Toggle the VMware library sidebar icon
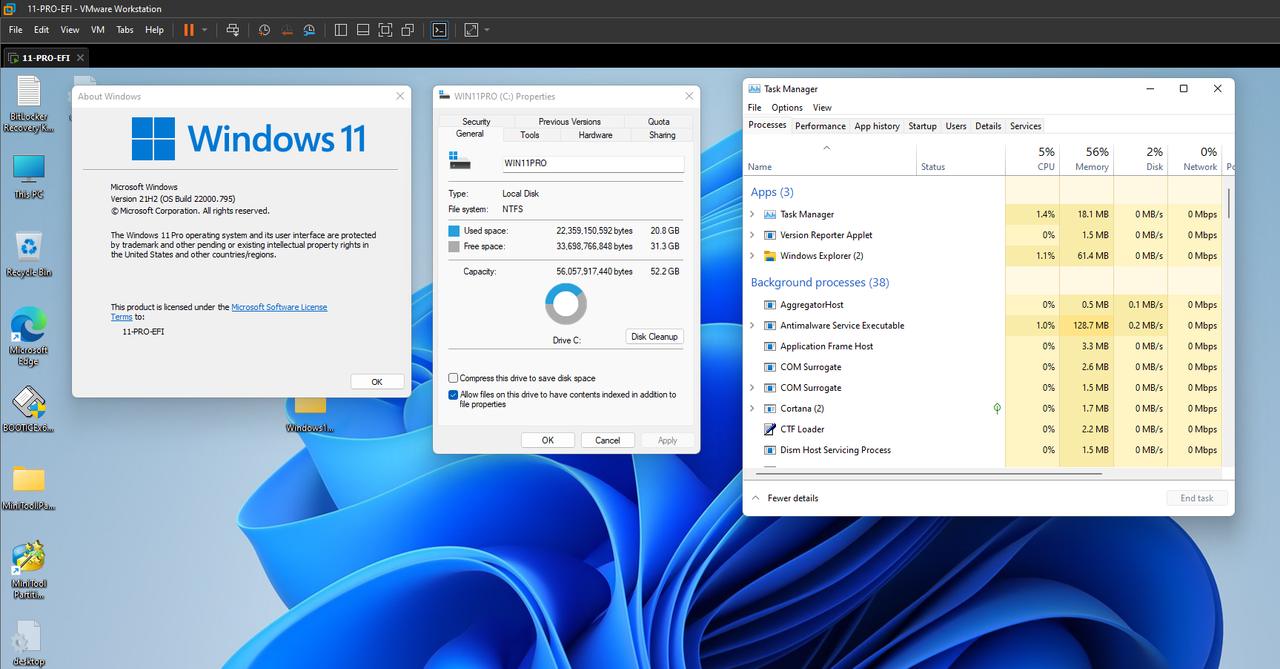Screen dimensions: 1280x669 tap(341, 30)
